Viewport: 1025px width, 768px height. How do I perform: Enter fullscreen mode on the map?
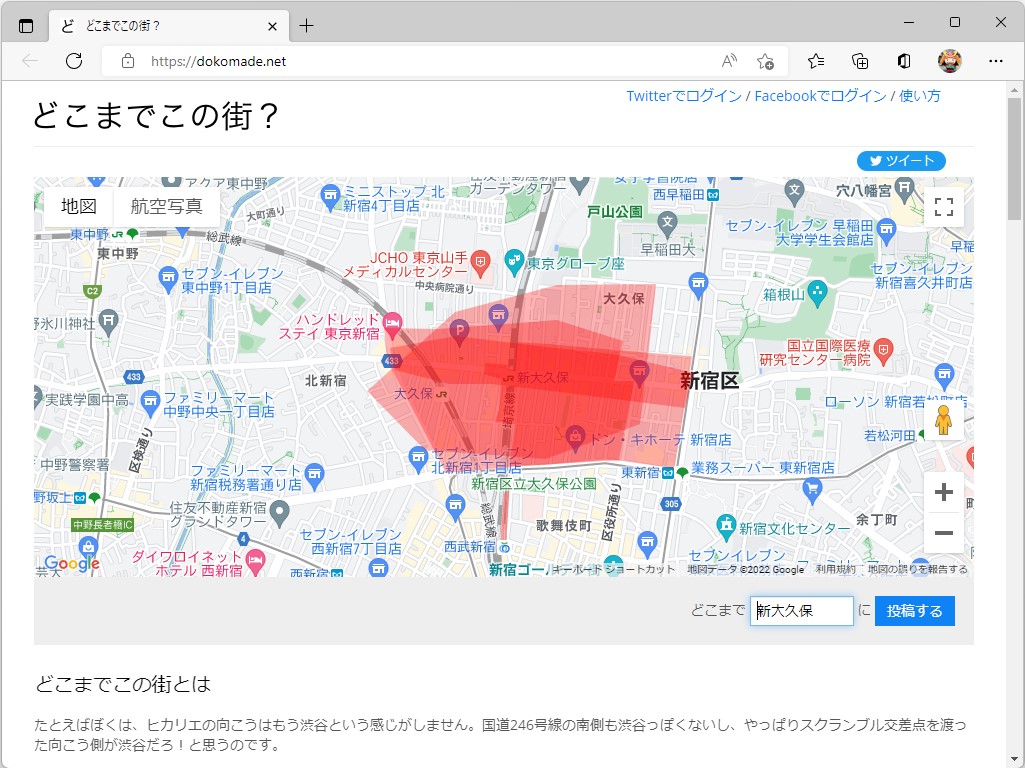[943, 207]
